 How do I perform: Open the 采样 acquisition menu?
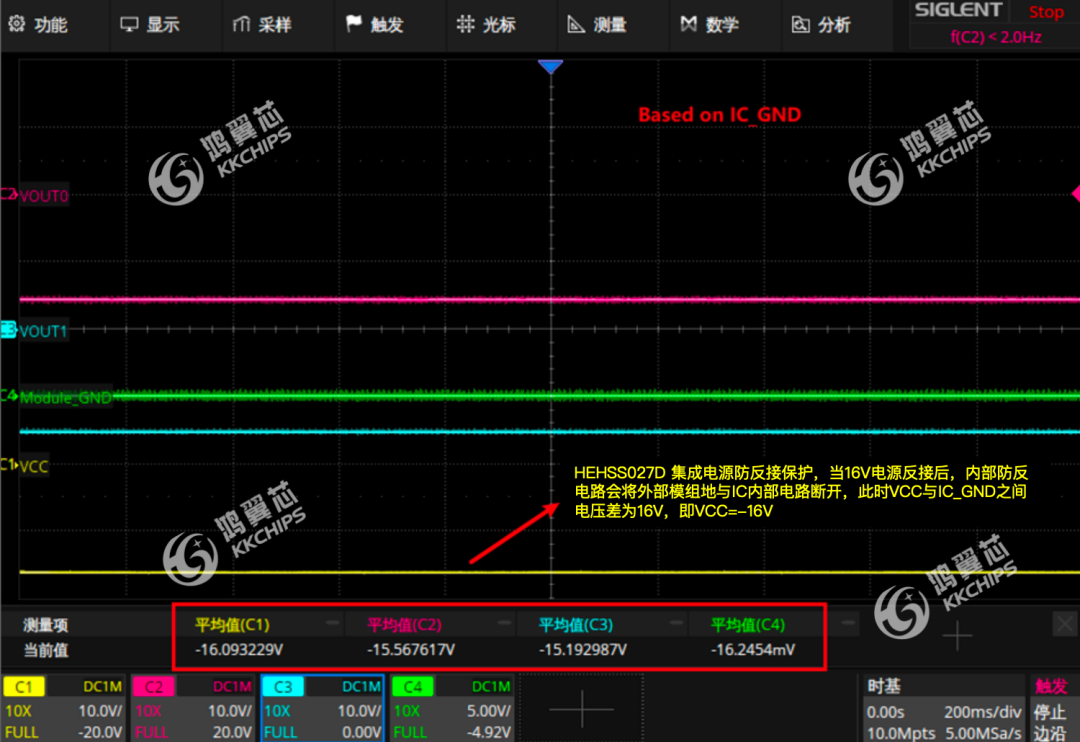pos(262,25)
